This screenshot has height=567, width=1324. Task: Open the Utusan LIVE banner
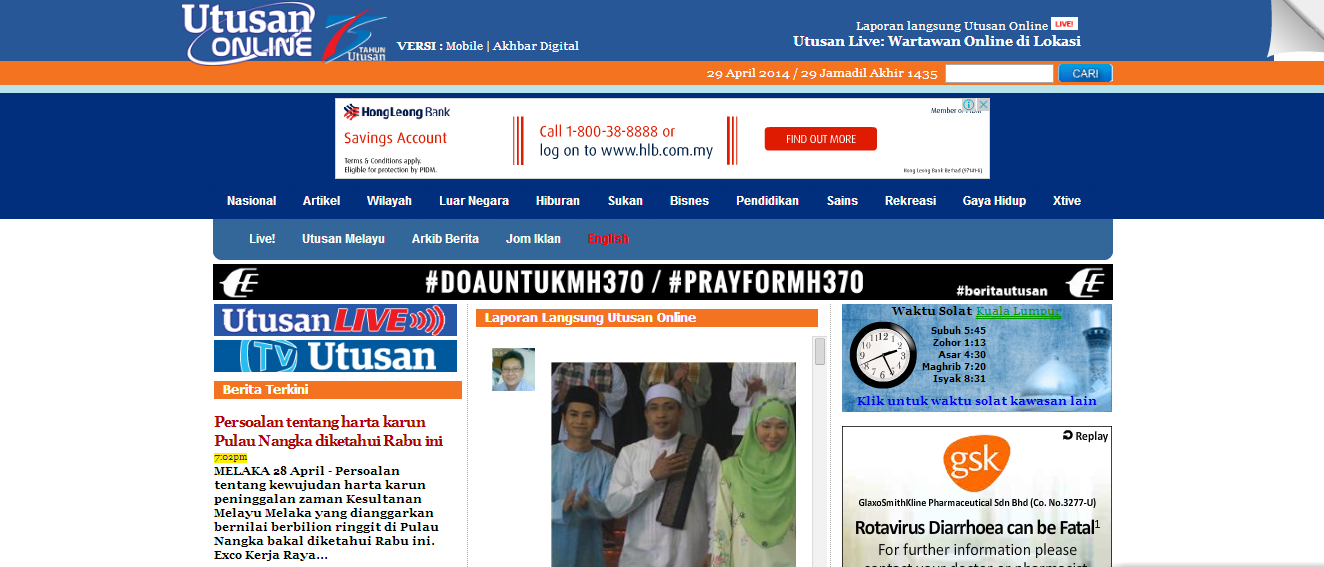(335, 320)
